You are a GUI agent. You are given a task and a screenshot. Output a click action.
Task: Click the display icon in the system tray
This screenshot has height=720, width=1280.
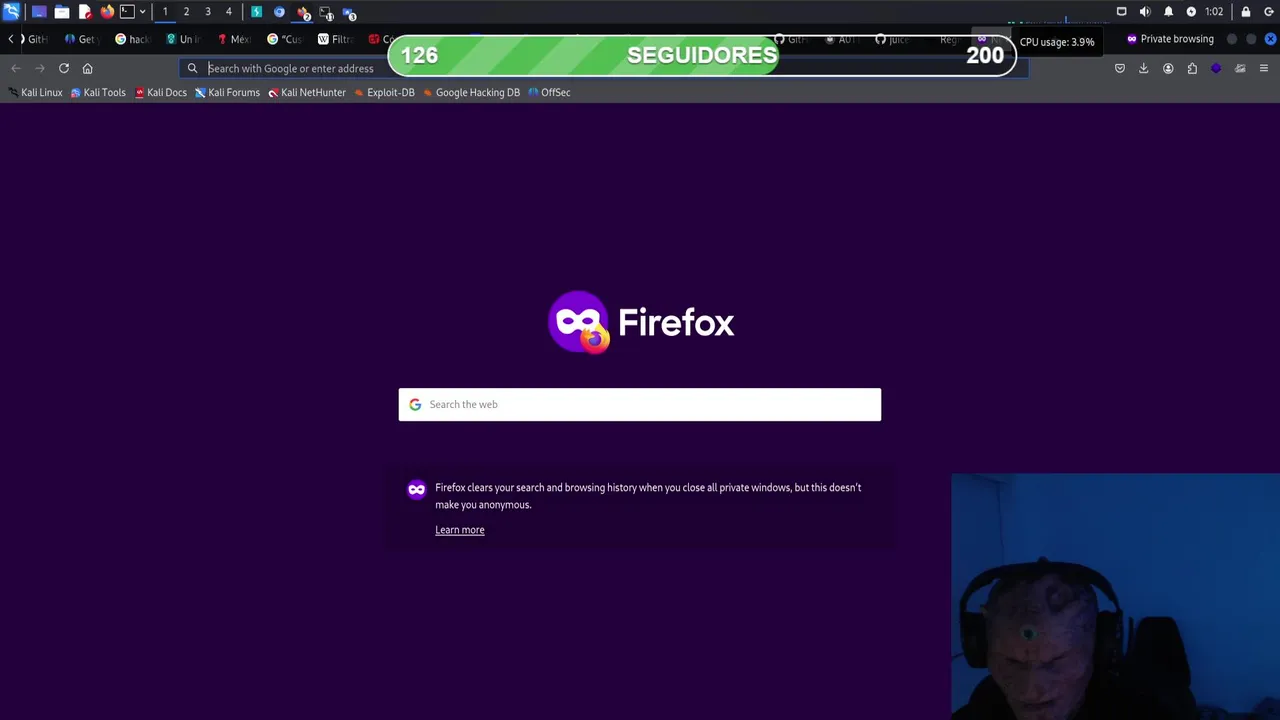pos(1121,12)
